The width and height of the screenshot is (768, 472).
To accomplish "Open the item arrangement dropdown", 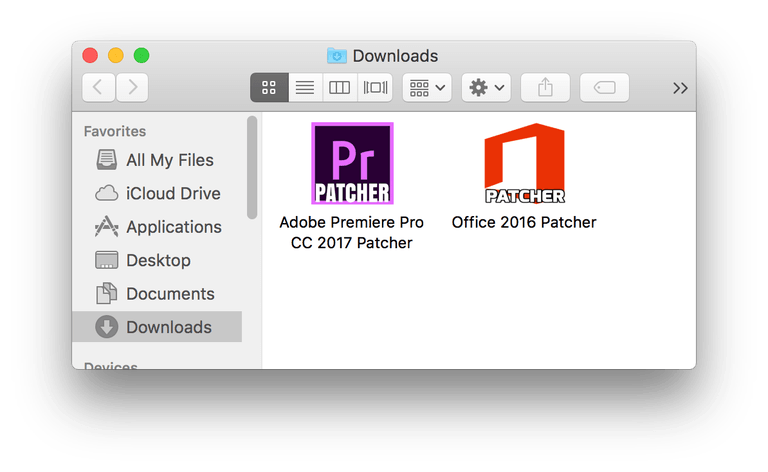I will 427,87.
